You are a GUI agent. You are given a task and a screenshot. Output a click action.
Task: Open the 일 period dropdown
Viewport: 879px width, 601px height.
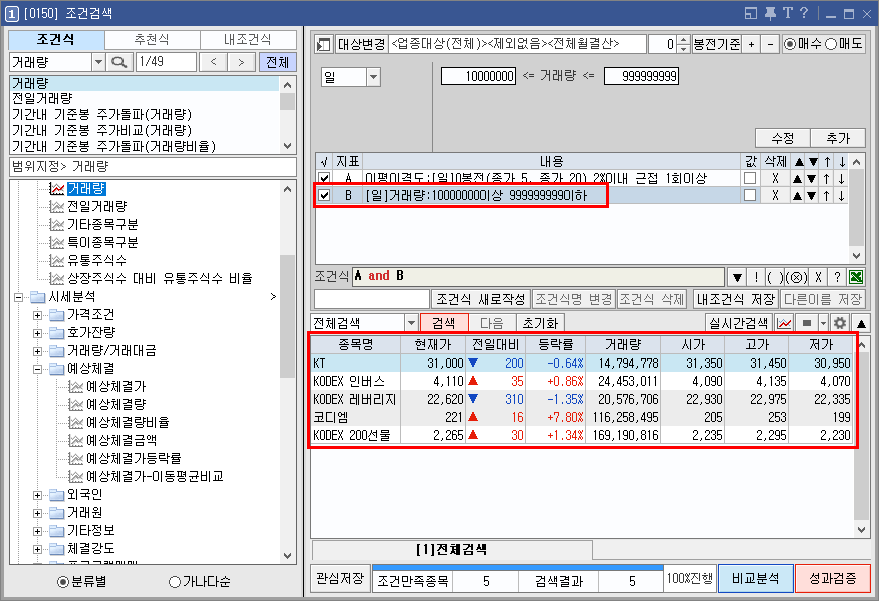[373, 77]
